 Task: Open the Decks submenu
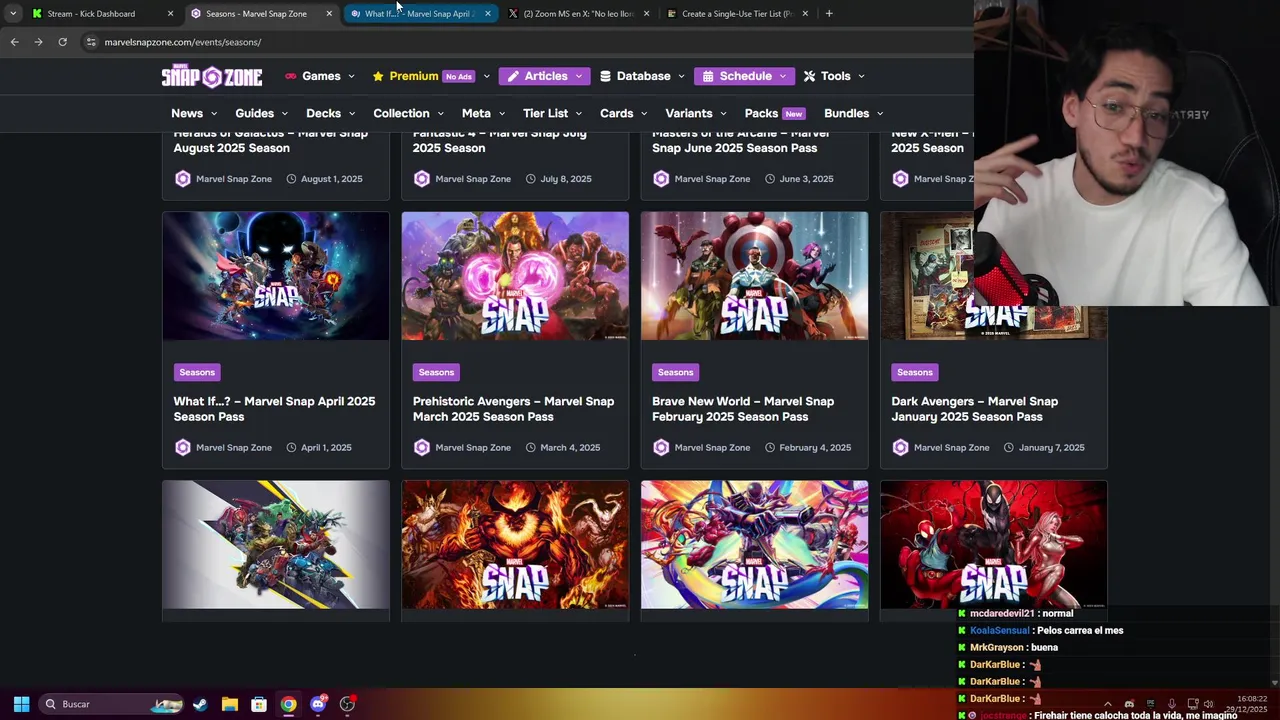coord(330,113)
